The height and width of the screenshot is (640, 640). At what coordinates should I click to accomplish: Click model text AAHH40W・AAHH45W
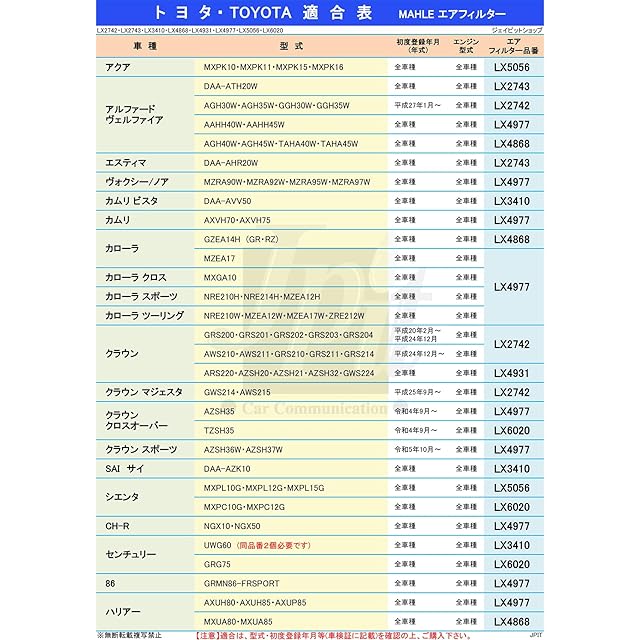pyautogui.click(x=244, y=125)
